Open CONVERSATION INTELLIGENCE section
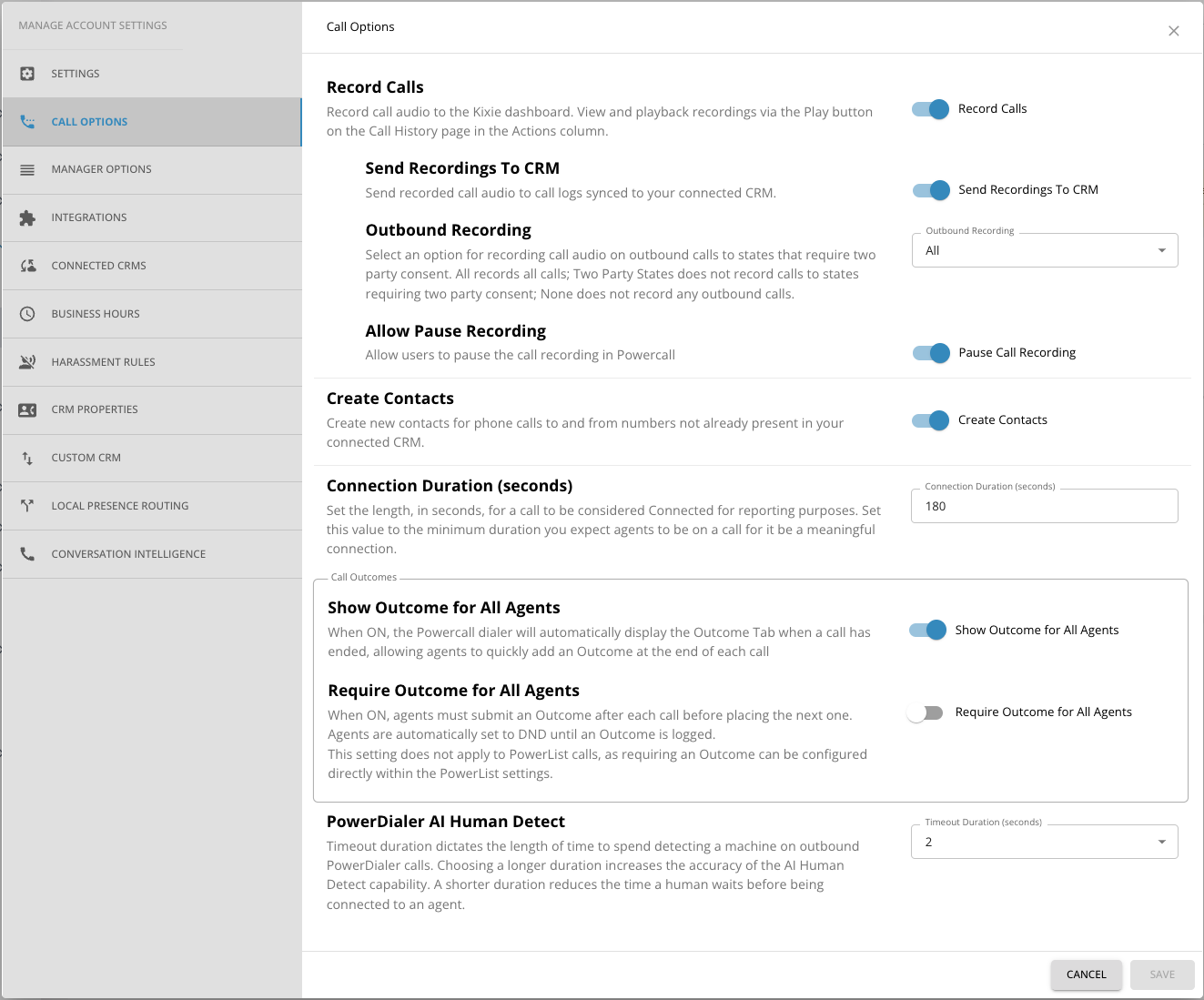Viewport: 1204px width, 1000px height. click(x=152, y=554)
